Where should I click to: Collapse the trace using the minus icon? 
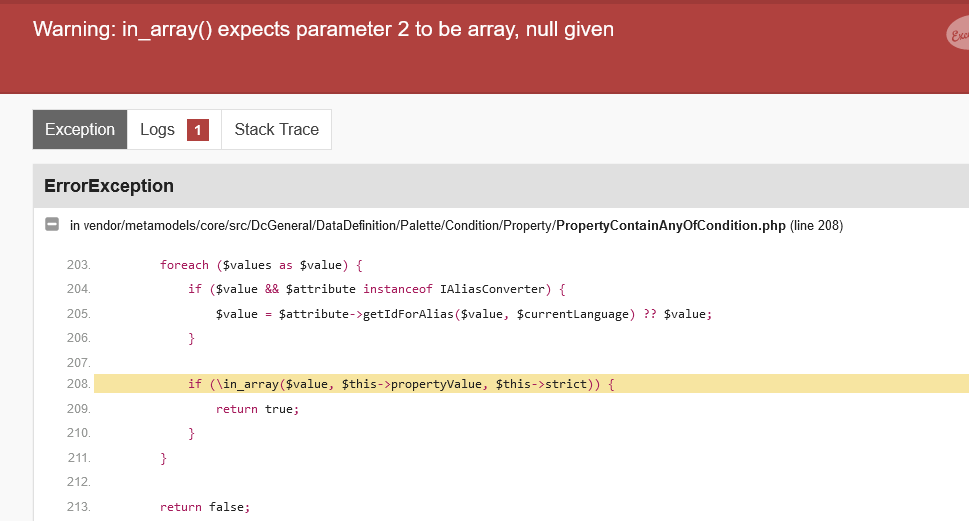(x=51, y=225)
